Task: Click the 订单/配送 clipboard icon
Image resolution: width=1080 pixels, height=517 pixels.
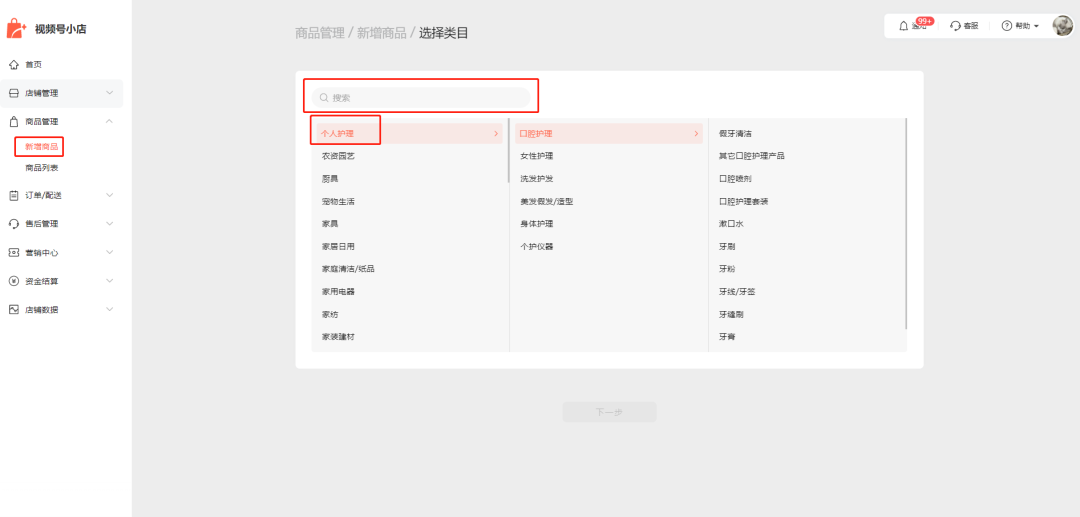Action: [14, 195]
